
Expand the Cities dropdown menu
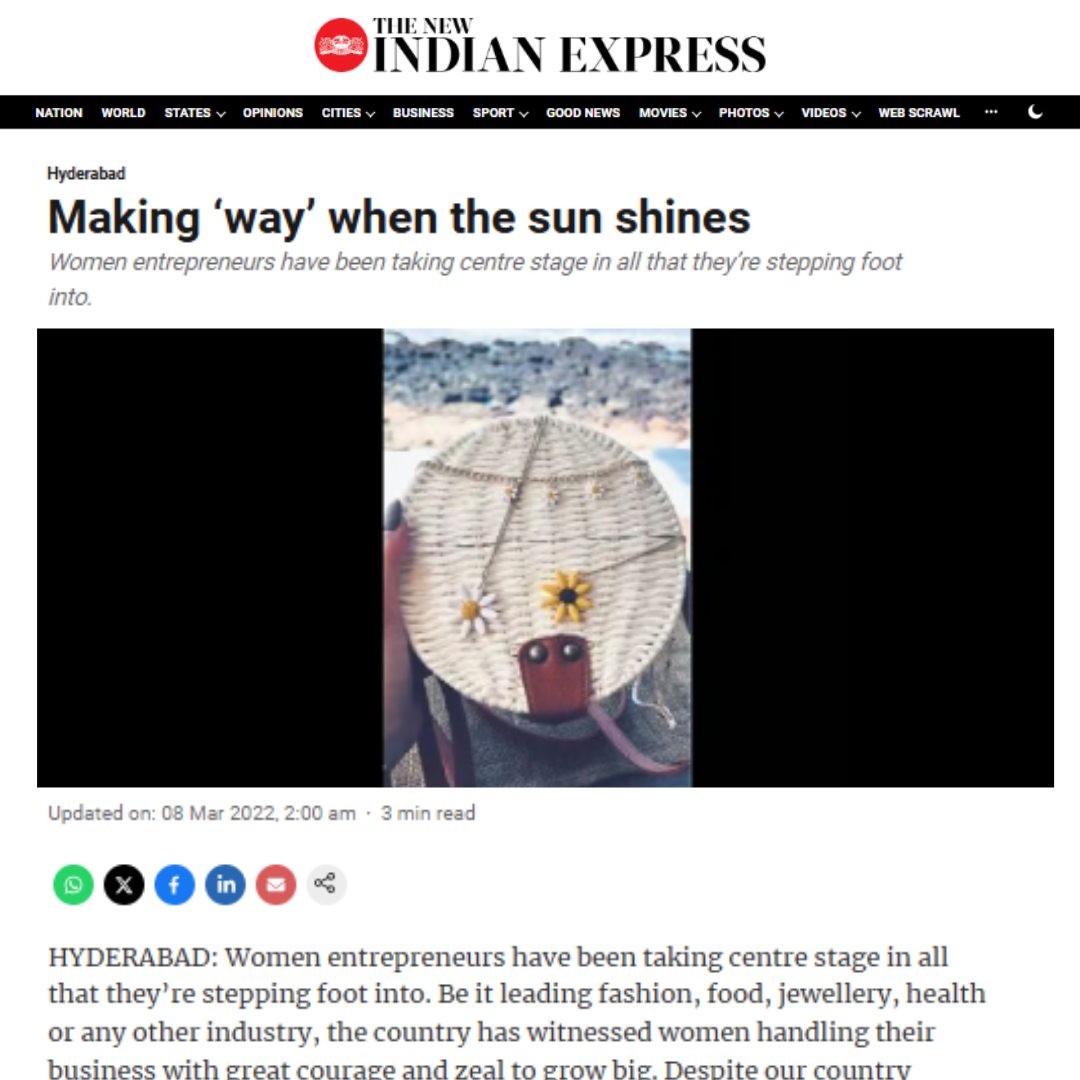point(348,113)
